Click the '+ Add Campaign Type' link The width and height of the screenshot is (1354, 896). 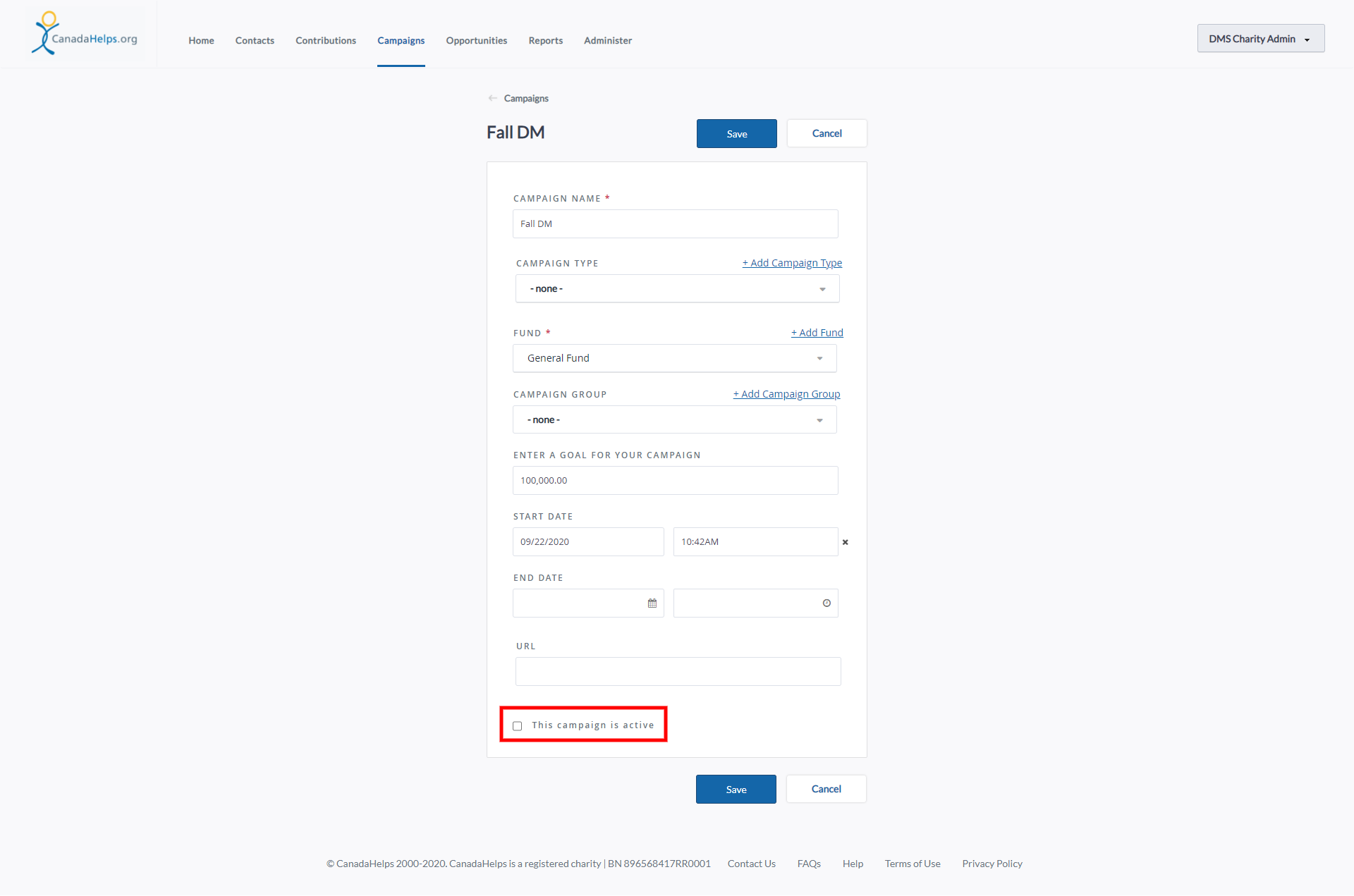(x=792, y=263)
